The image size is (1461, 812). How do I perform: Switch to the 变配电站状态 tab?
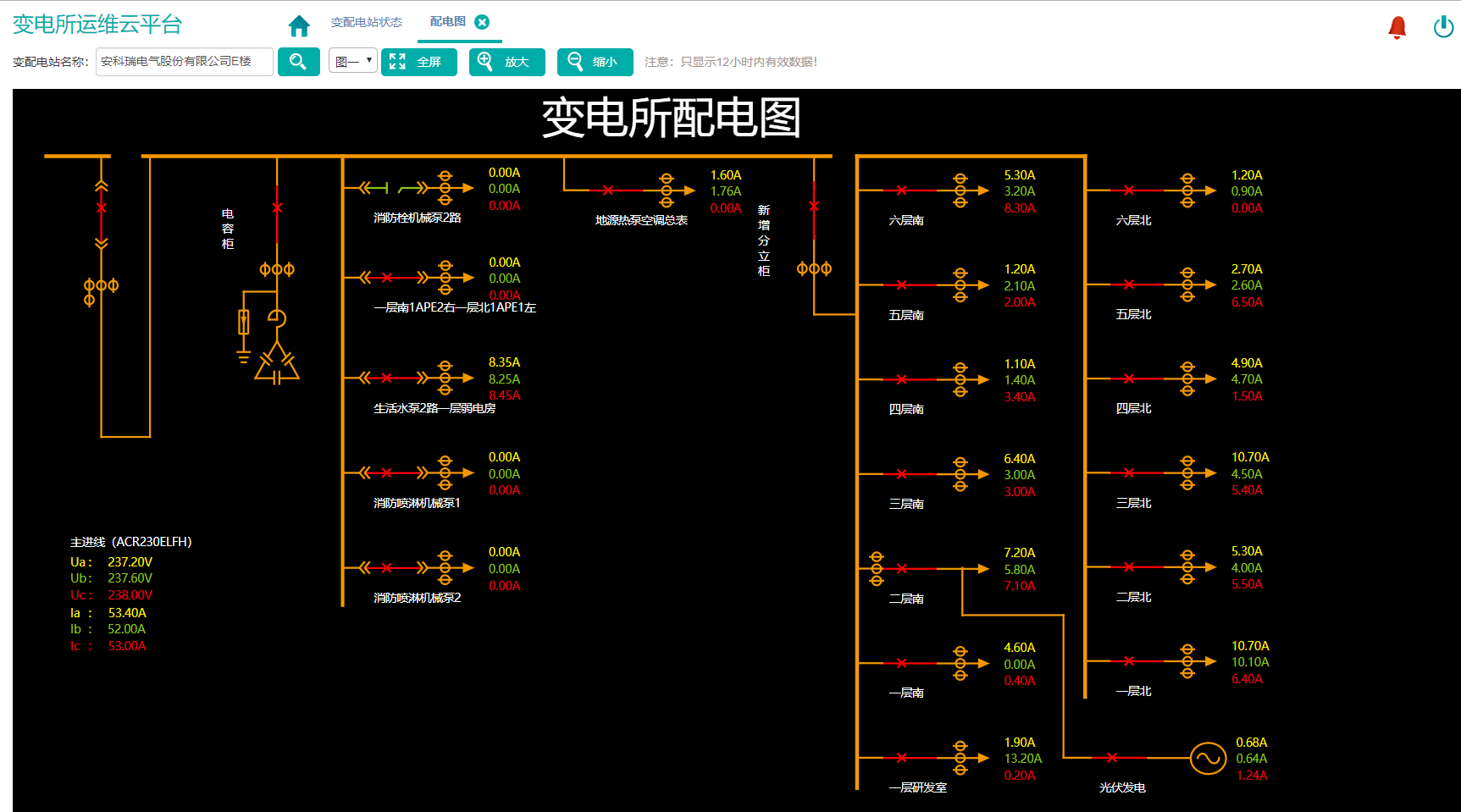[x=367, y=22]
